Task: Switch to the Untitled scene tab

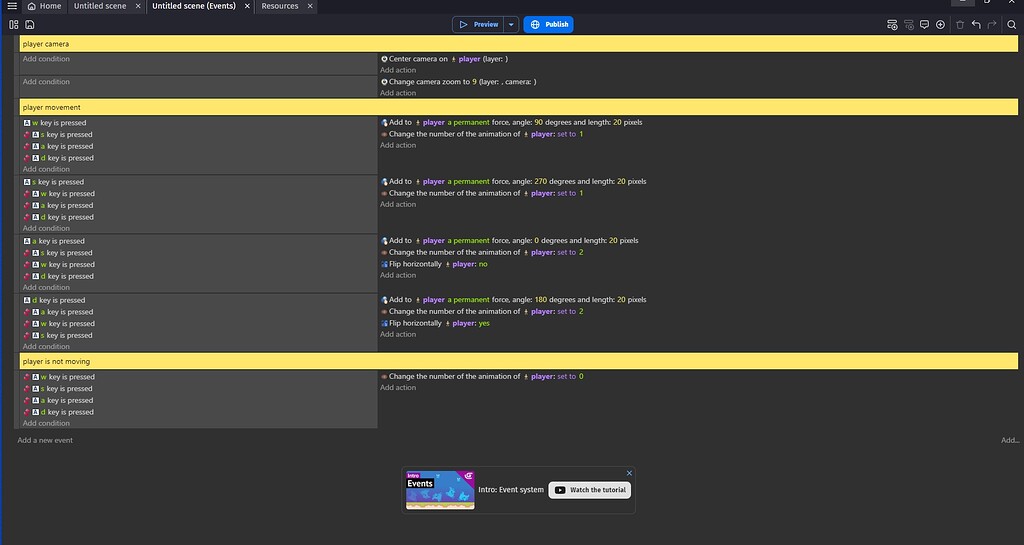Action: click(100, 6)
